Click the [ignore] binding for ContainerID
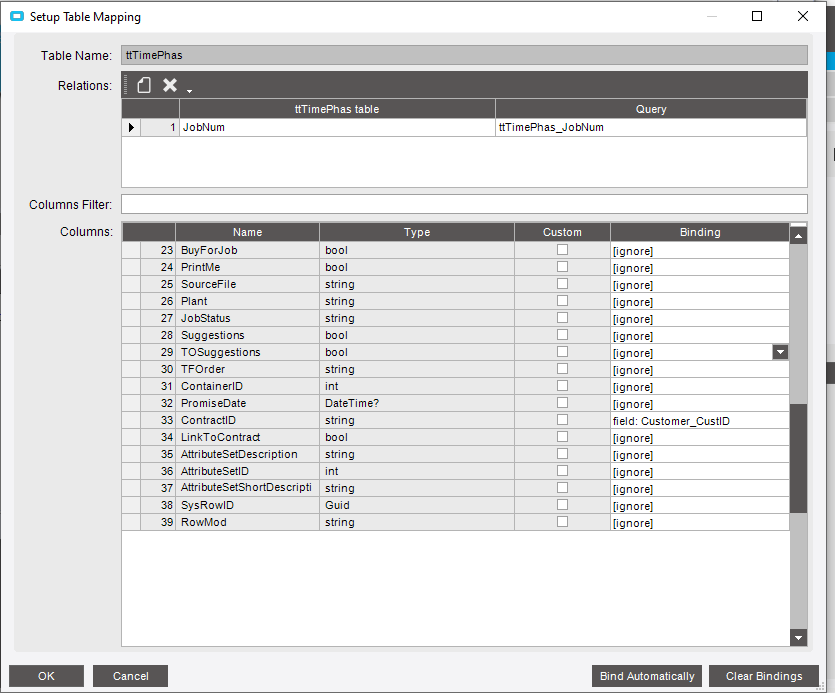 click(x=700, y=387)
